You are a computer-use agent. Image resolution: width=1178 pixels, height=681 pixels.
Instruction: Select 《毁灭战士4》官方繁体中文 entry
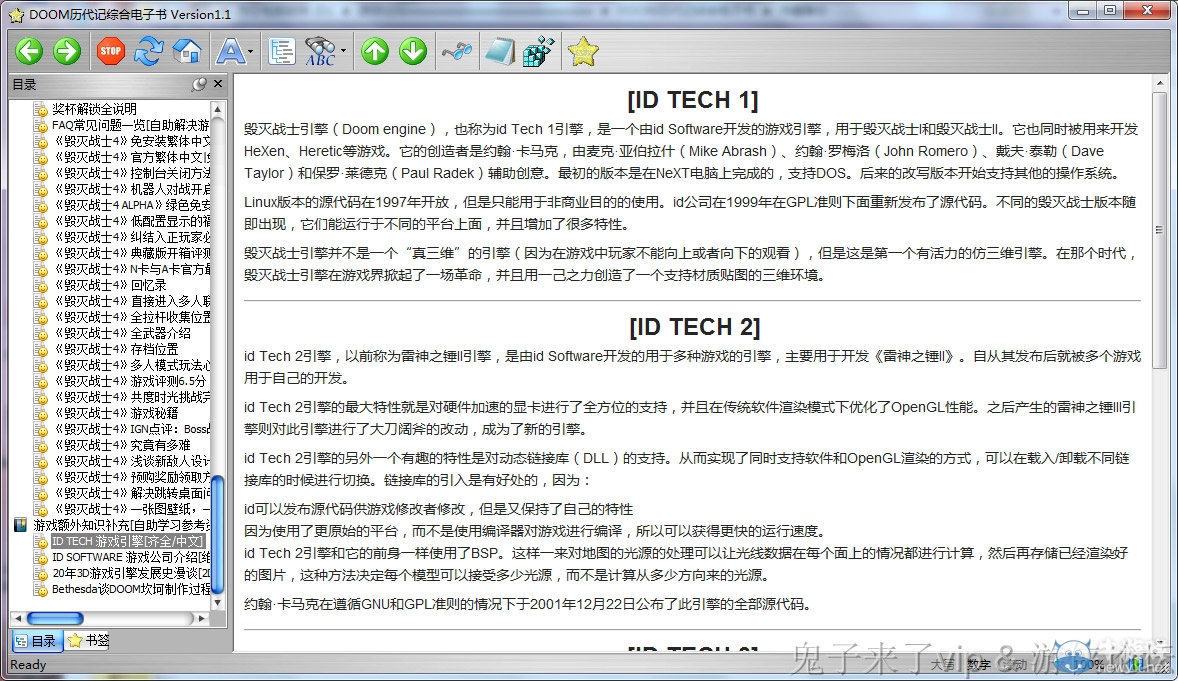coord(131,157)
